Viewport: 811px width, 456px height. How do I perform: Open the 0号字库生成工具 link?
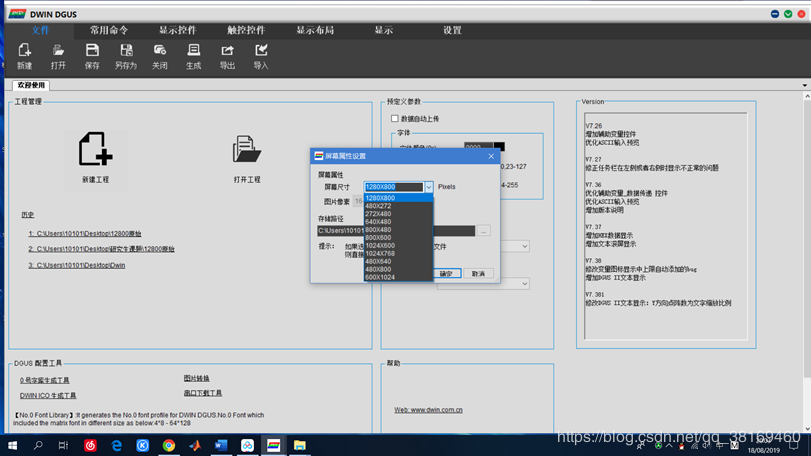[x=44, y=380]
